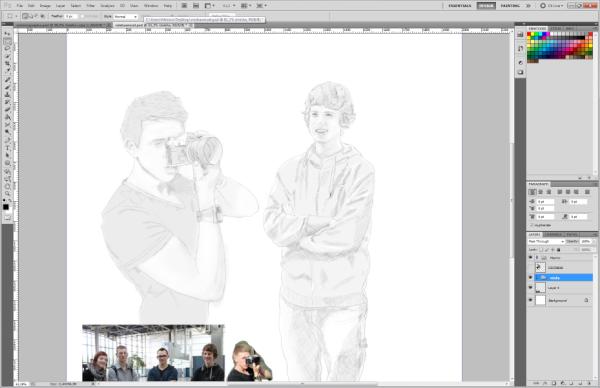Switch to the Essentials workspace
The image size is (600, 388).
[460, 6]
